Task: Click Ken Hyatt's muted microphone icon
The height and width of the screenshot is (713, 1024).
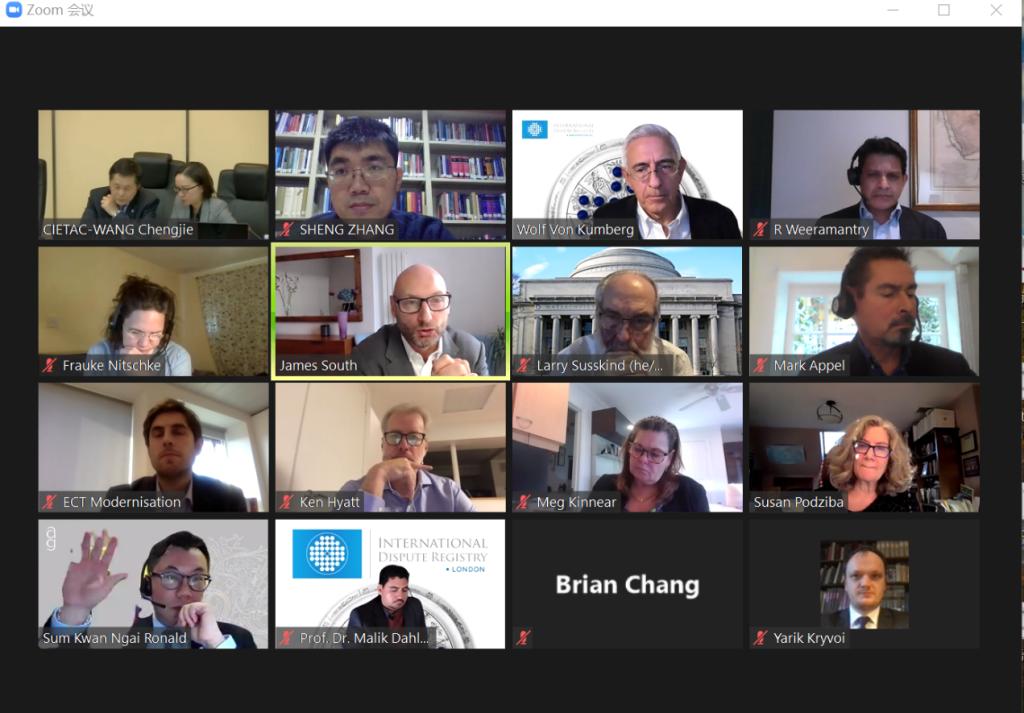Action: click(286, 501)
